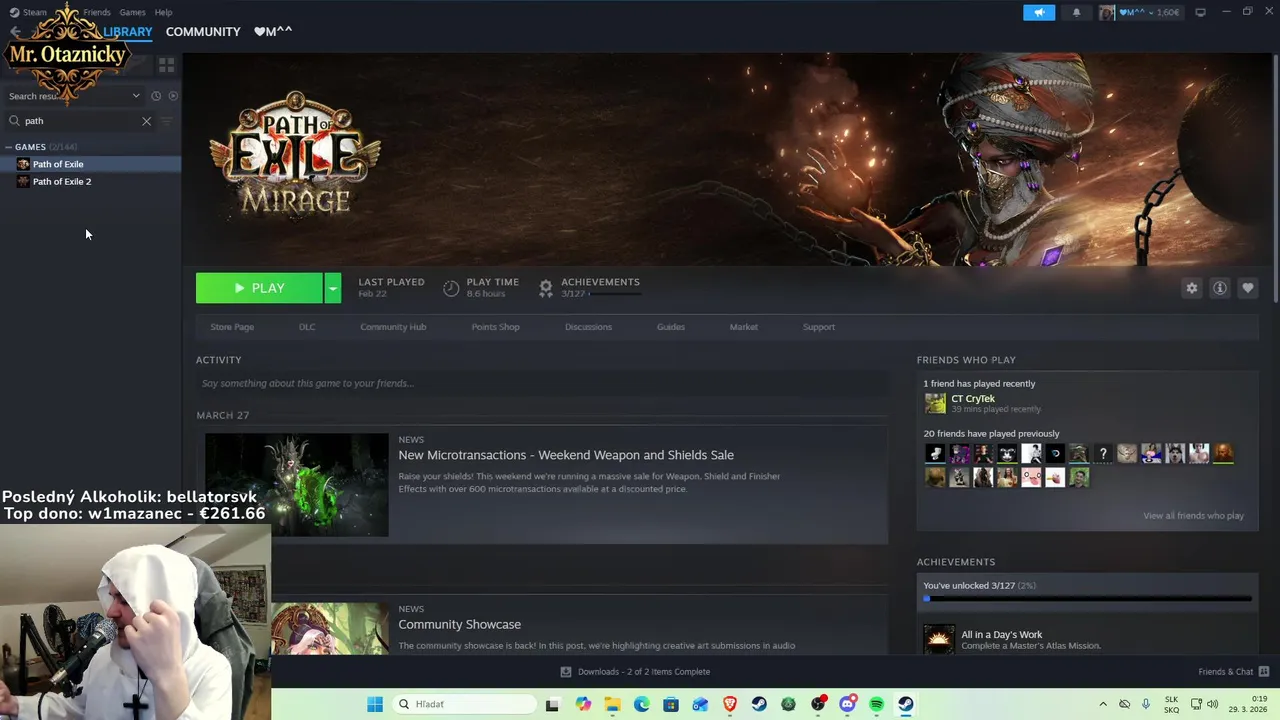The image size is (1280, 720).
Task: Switch library to grid collections view
Action: pyautogui.click(x=166, y=65)
